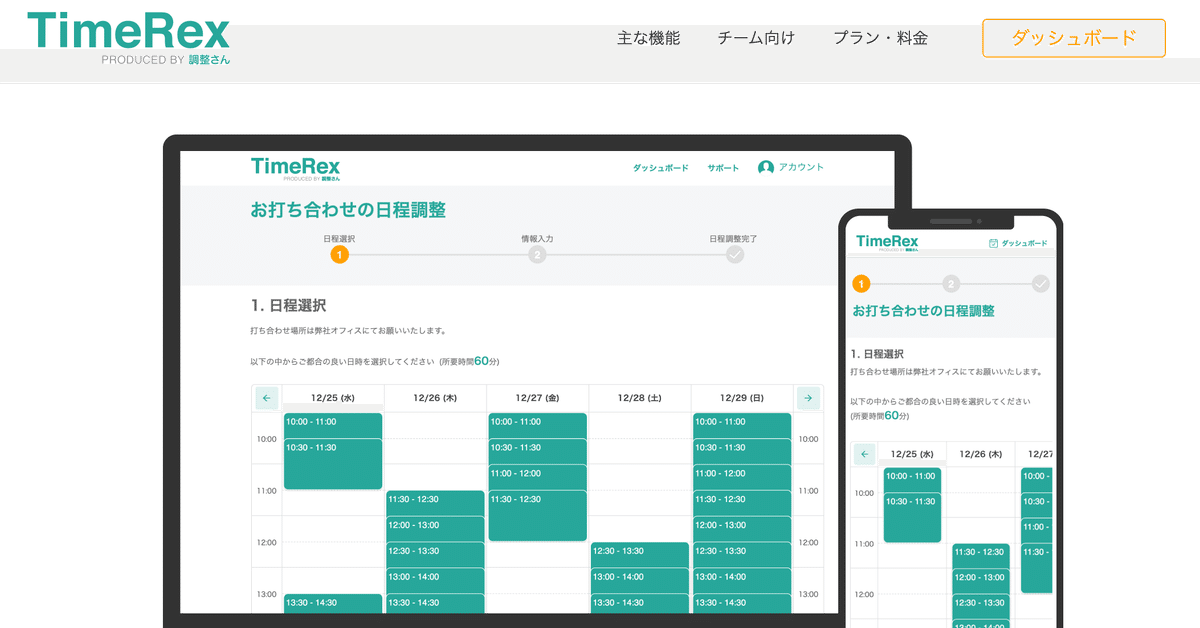Image resolution: width=1200 pixels, height=628 pixels.
Task: Open the チーム向け navigation item
Action: [x=756, y=38]
